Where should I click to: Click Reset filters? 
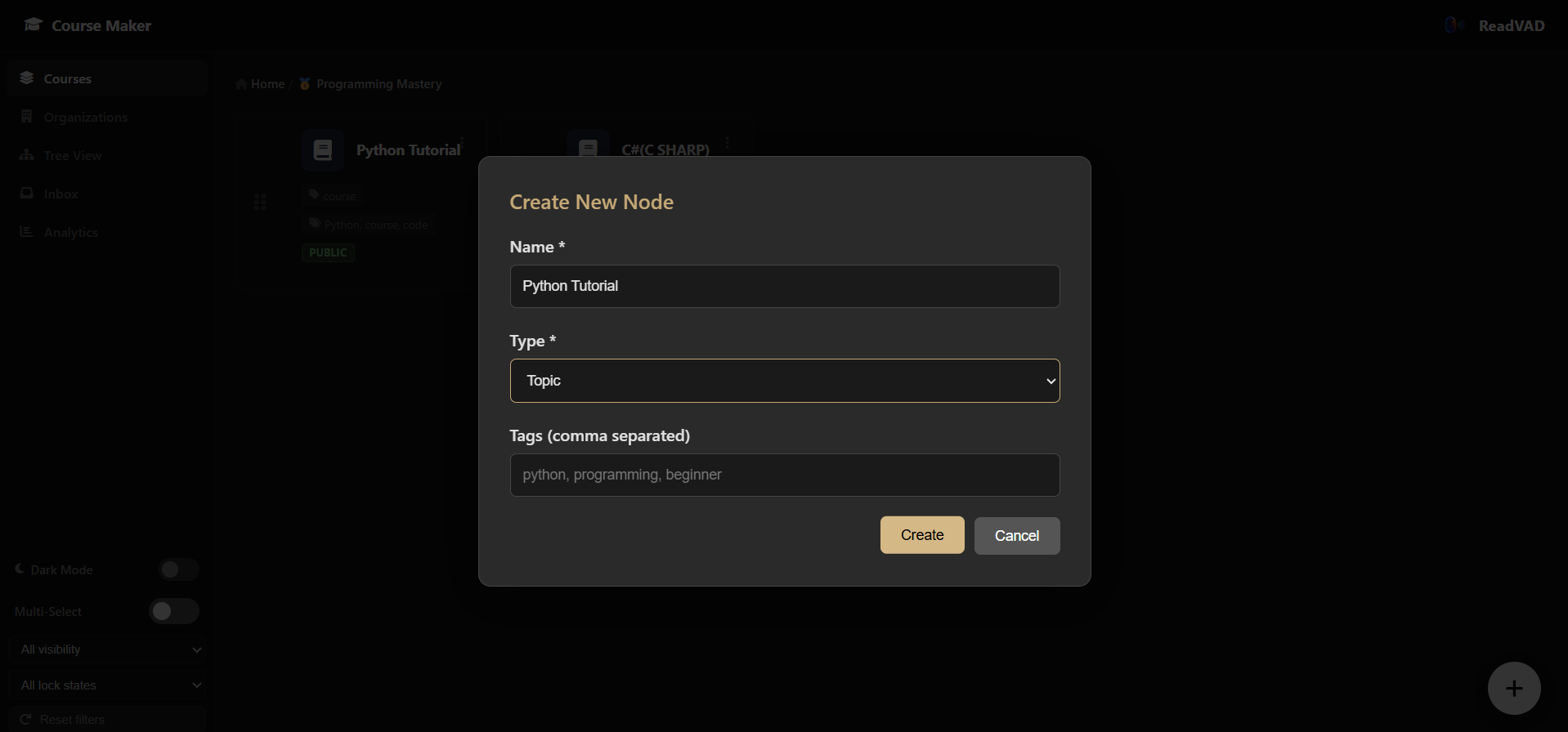tap(107, 719)
